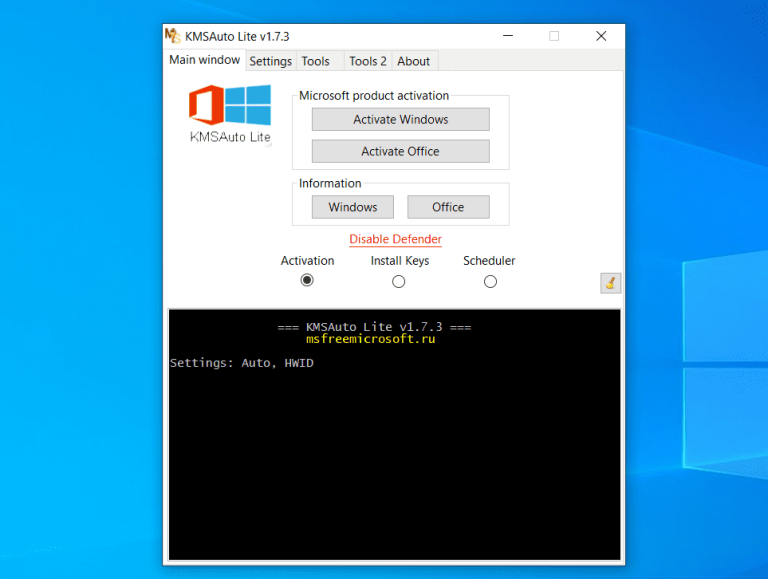Go to the Tools tab
Viewport: 768px width, 579px height.
coord(316,61)
